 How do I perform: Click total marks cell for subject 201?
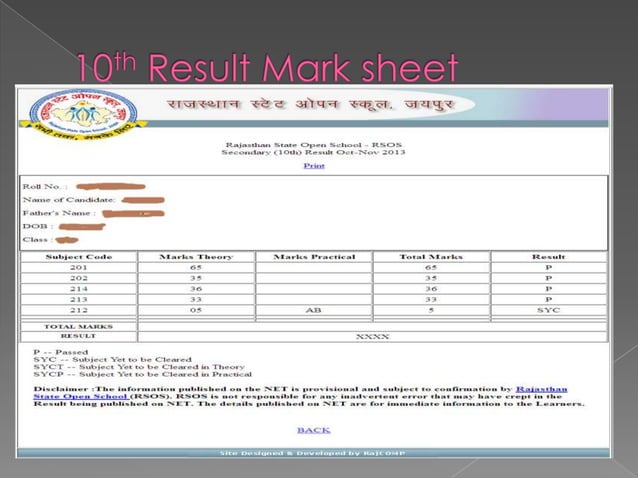click(431, 268)
